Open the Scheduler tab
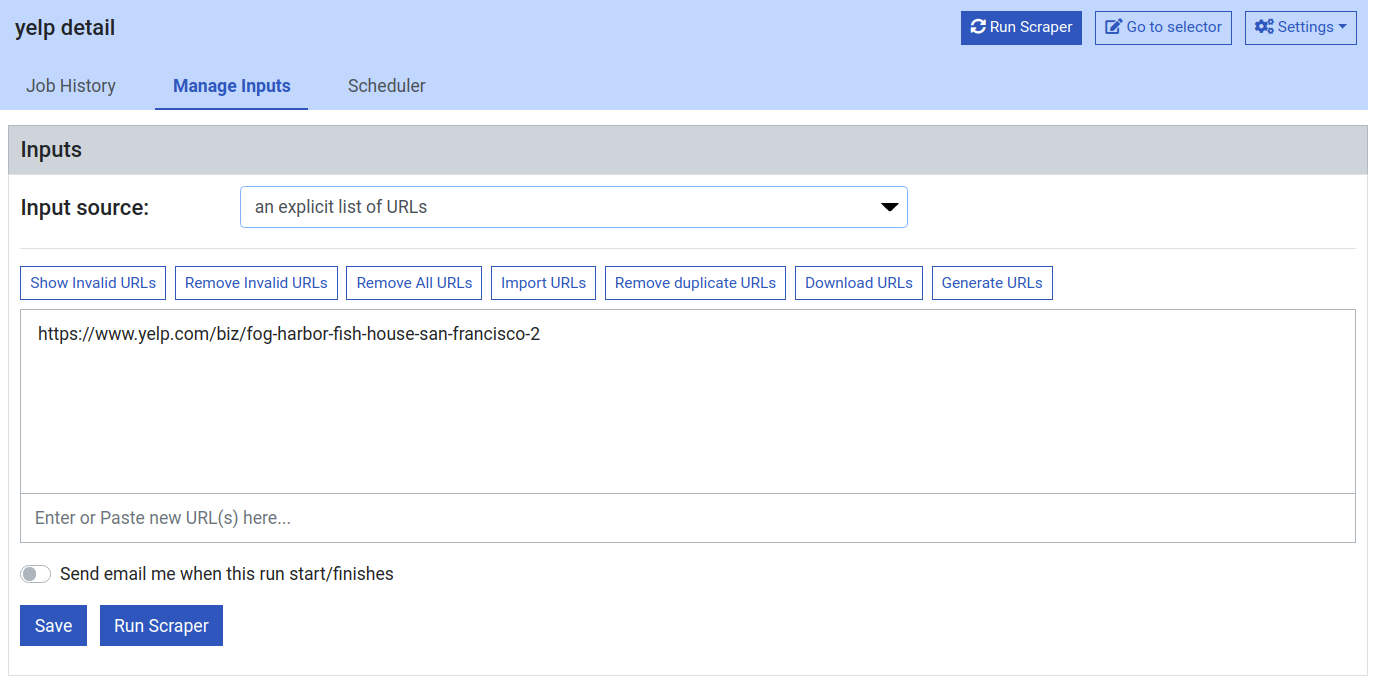 coord(387,86)
